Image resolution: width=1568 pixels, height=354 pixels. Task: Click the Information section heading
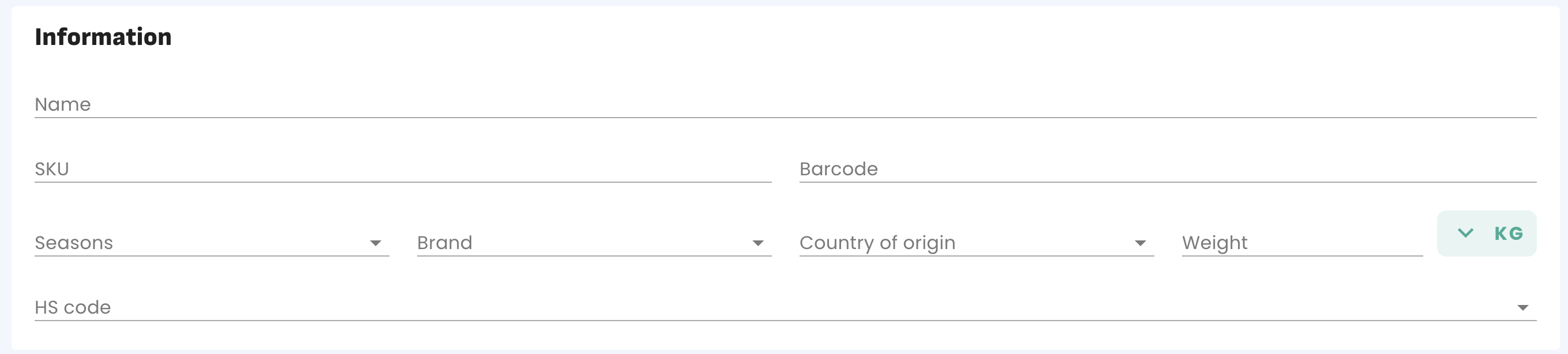point(103,37)
